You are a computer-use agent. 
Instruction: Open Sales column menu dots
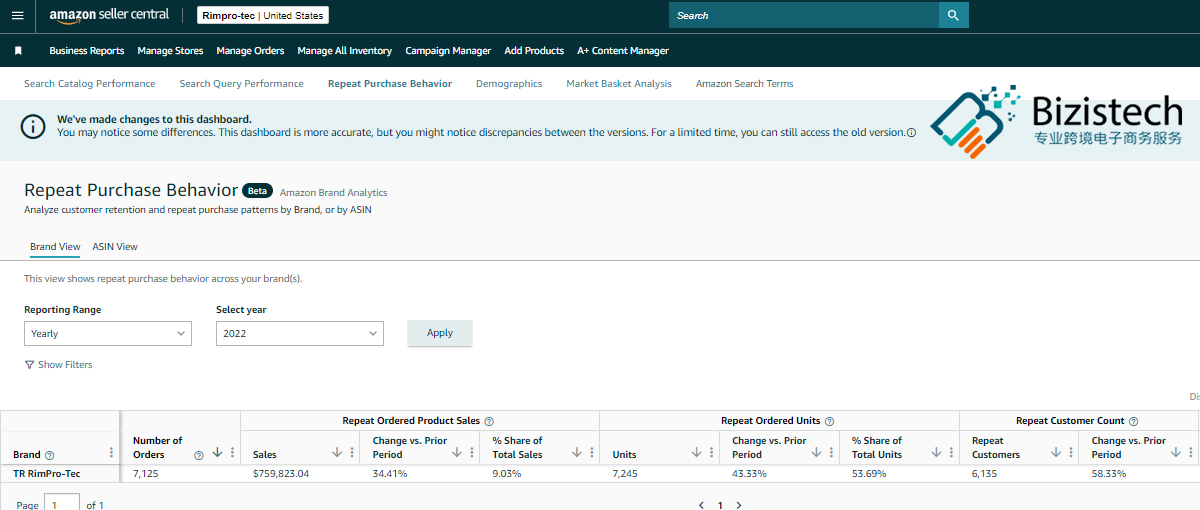pos(352,453)
